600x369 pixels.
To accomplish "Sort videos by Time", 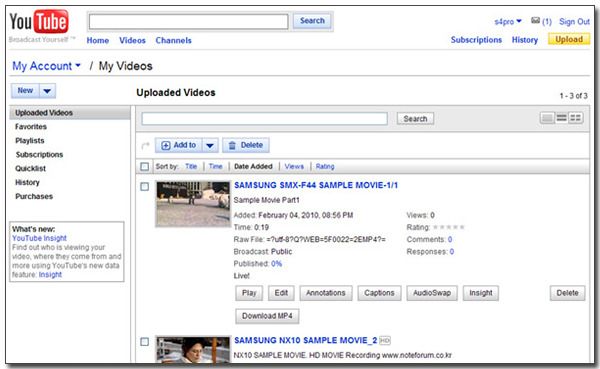I will tap(215, 167).
